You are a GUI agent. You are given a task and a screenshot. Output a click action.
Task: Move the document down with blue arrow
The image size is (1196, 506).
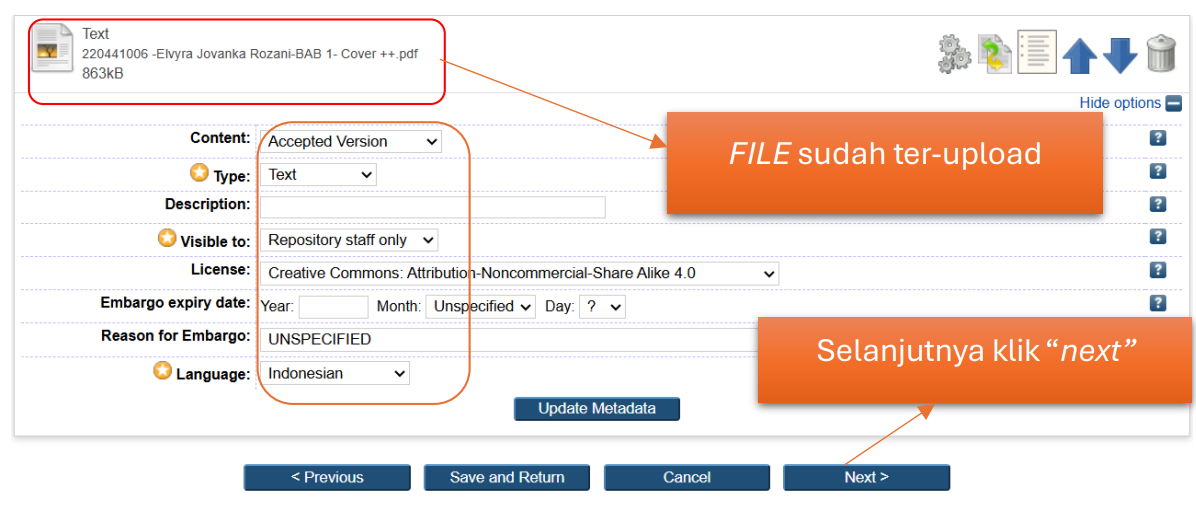[1120, 54]
